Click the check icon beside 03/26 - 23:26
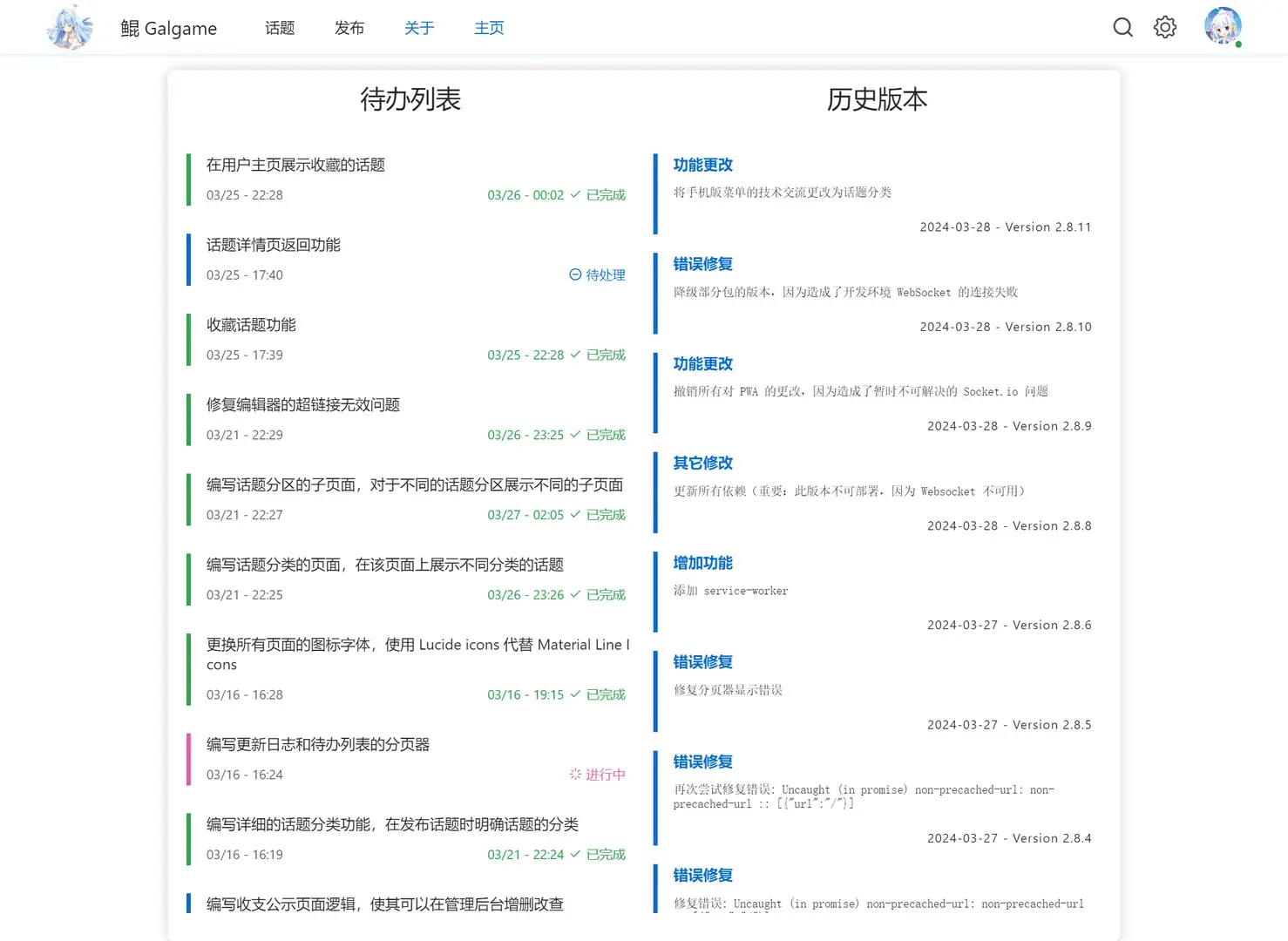 [575, 595]
